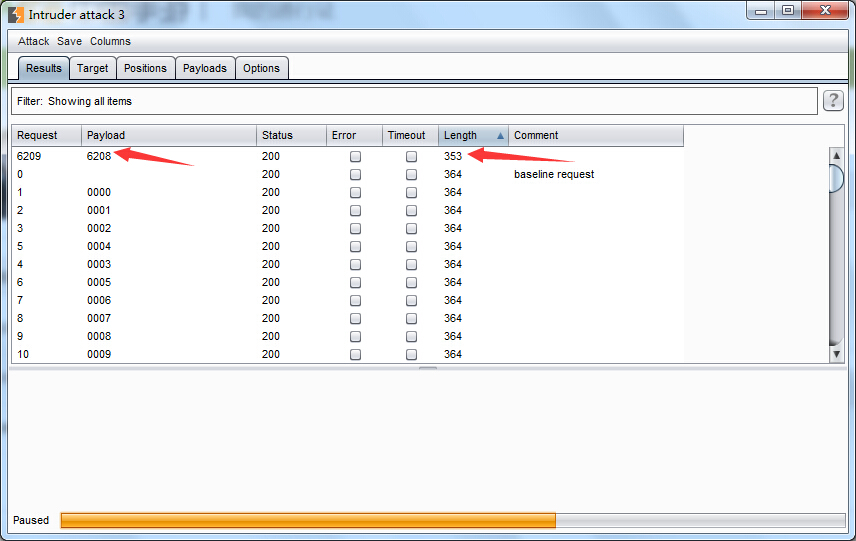Screen dimensions: 856x541
Task: Click the Paused status label
Action: tap(31, 520)
